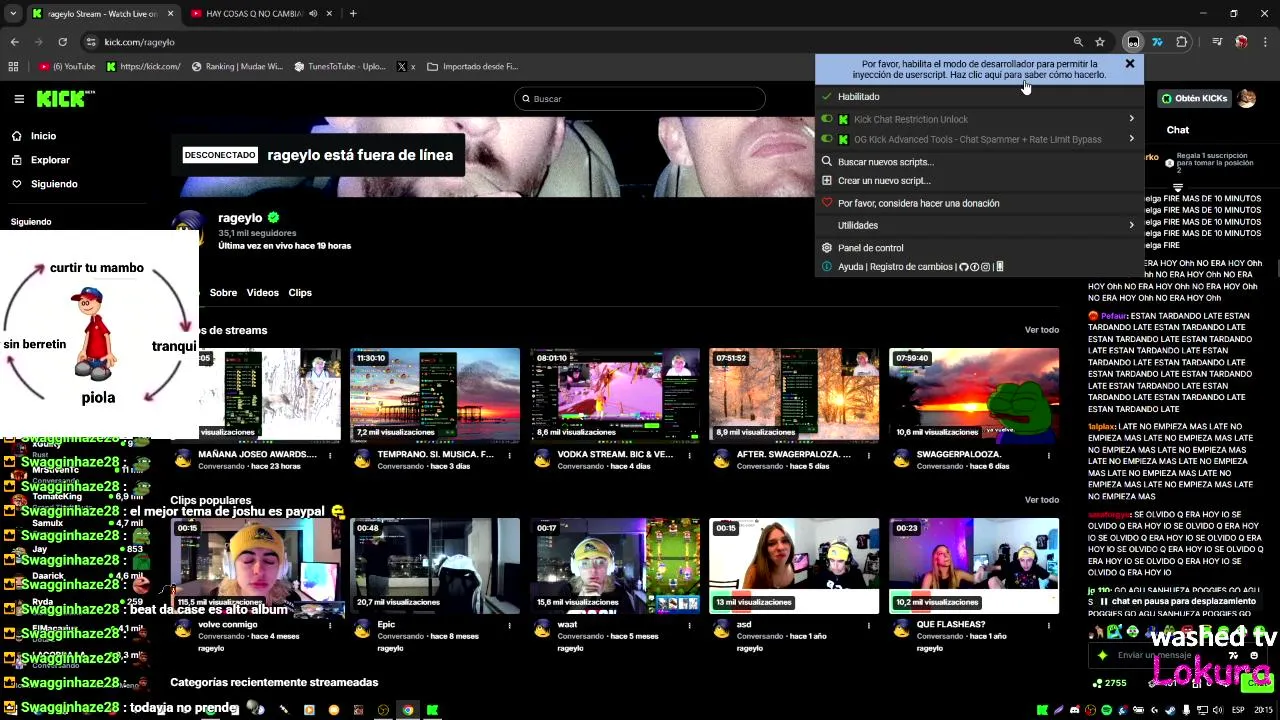This screenshot has height=720, width=1280.
Task: Mute the HAY COSAS Q NO CAMBIAN tab audio
Action: (x=313, y=13)
